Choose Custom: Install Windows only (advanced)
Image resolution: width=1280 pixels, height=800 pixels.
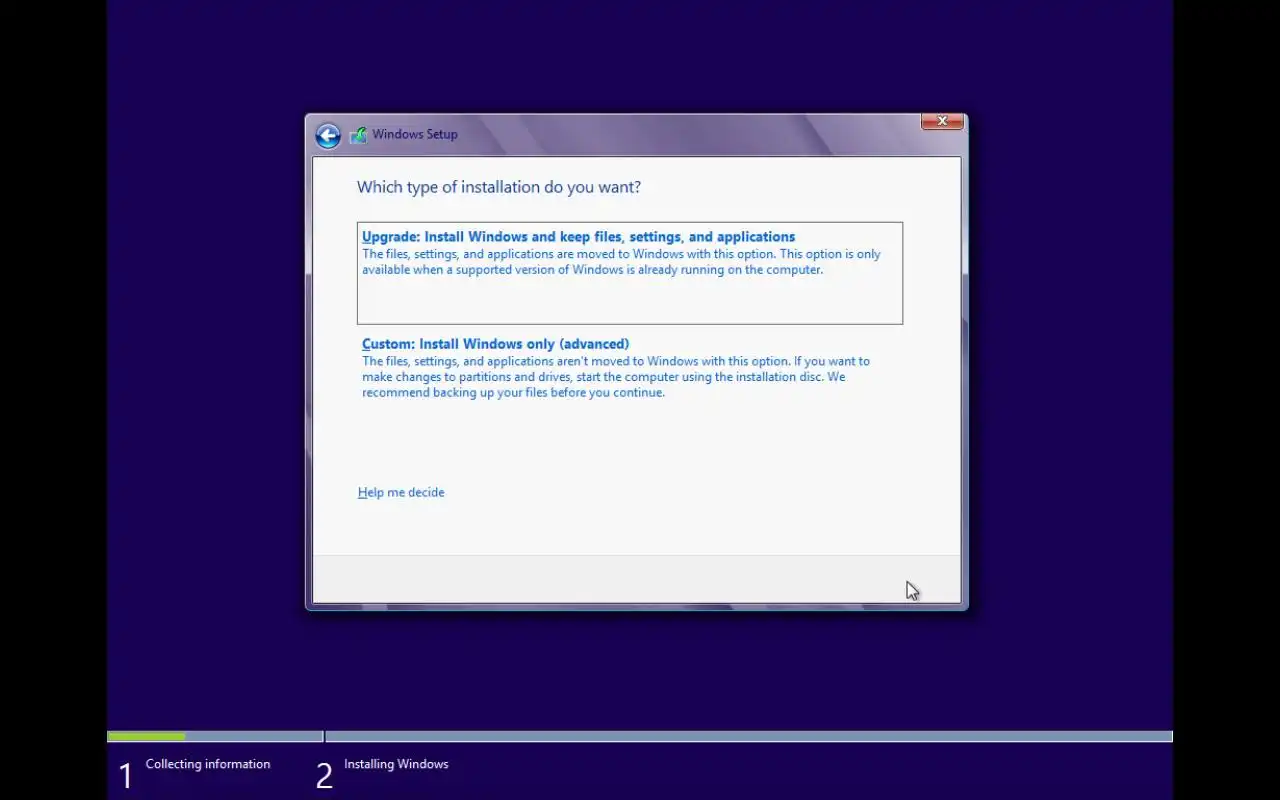point(630,368)
